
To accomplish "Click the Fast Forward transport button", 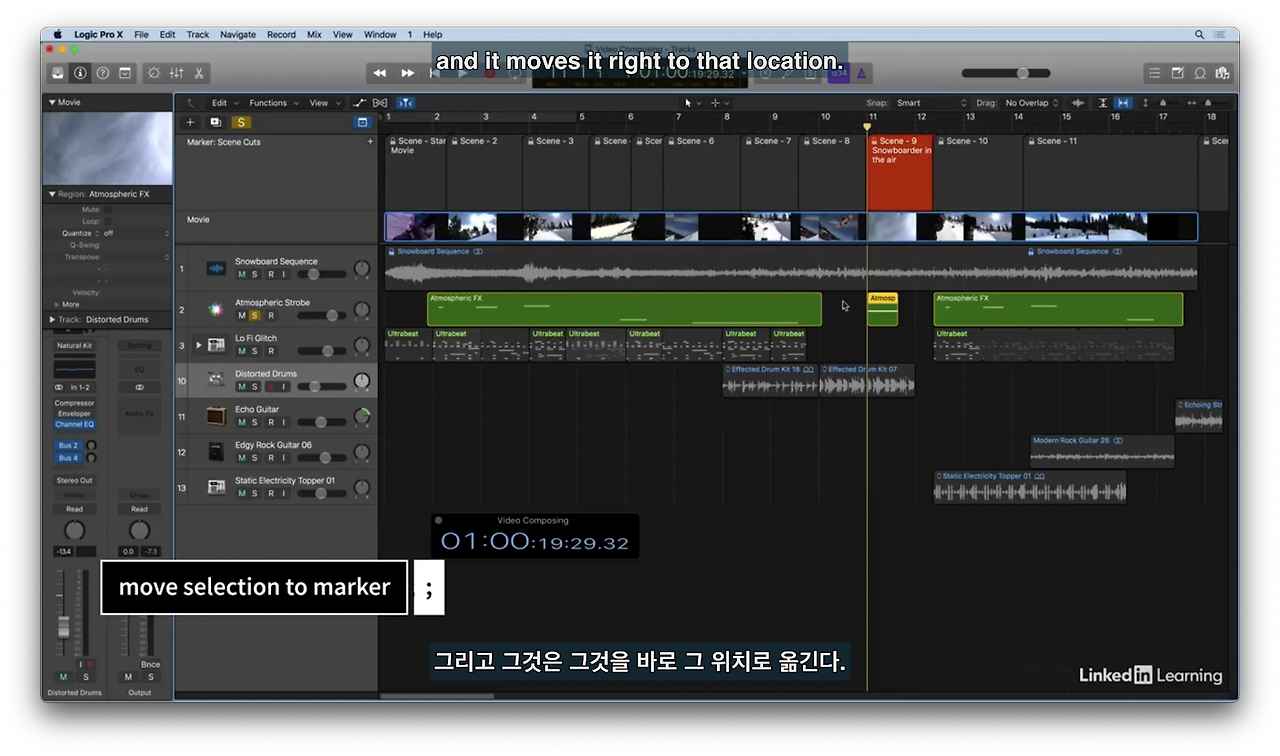I will coord(408,73).
